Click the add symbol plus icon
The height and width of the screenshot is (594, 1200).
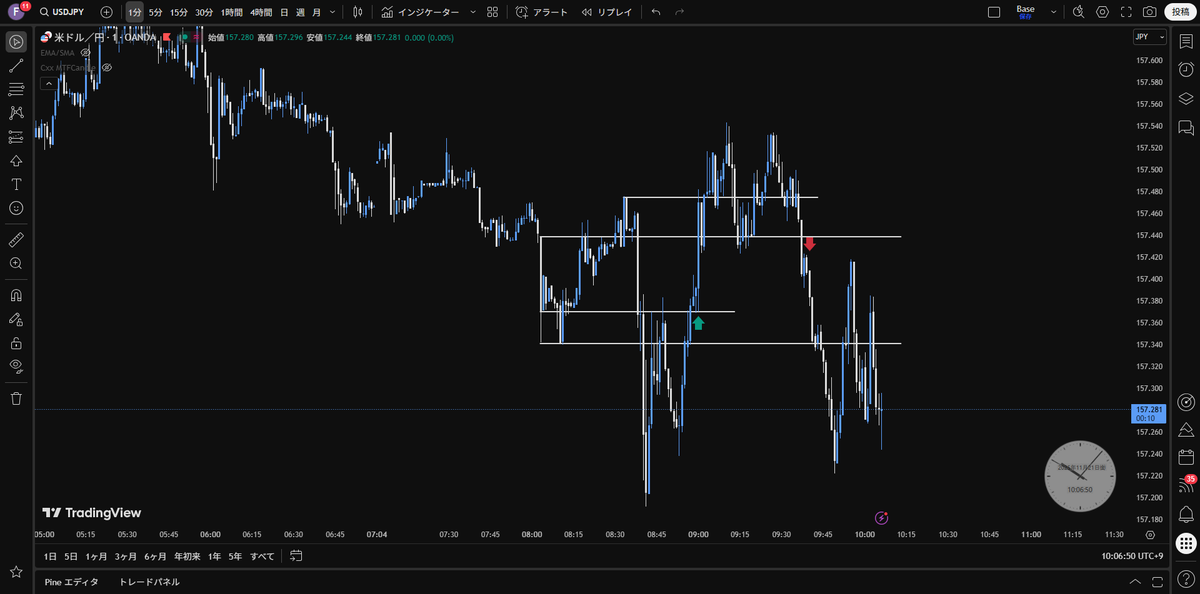pos(107,12)
